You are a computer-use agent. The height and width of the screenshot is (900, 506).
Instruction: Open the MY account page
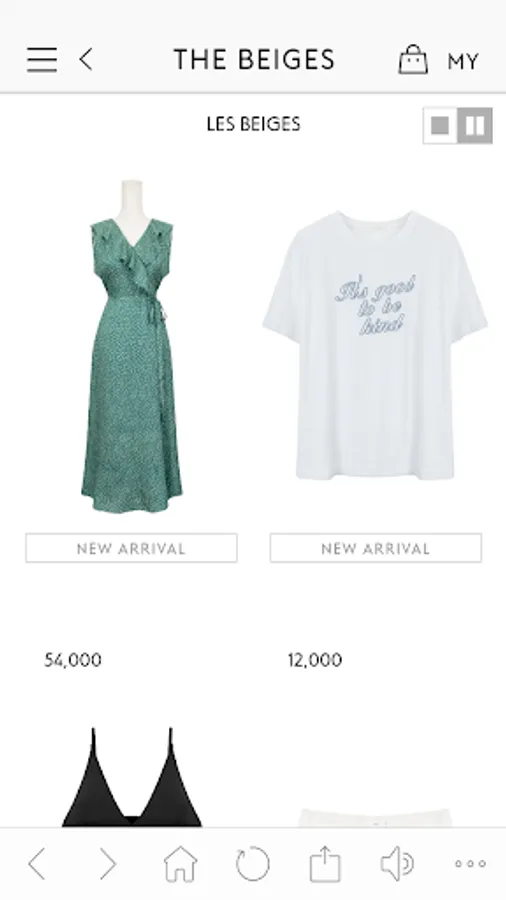[462, 61]
